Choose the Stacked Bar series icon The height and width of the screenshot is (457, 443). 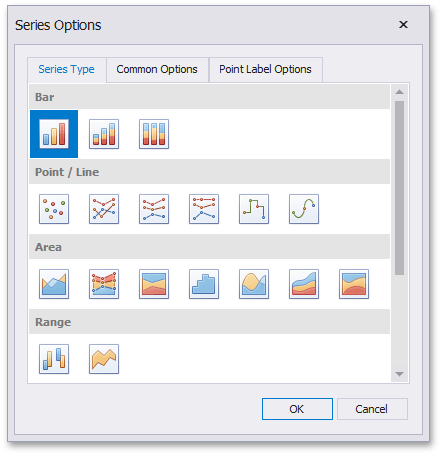104,134
